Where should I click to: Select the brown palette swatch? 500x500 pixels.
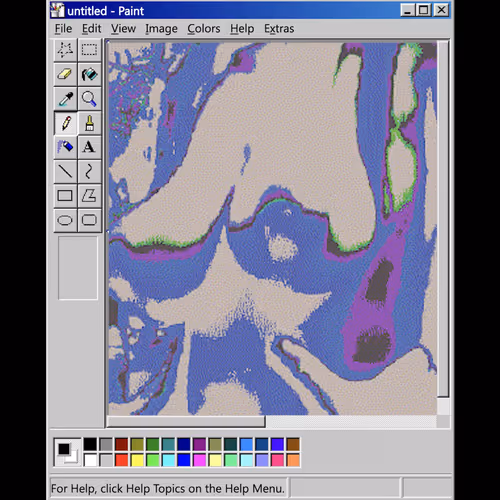pyautogui.click(x=293, y=444)
